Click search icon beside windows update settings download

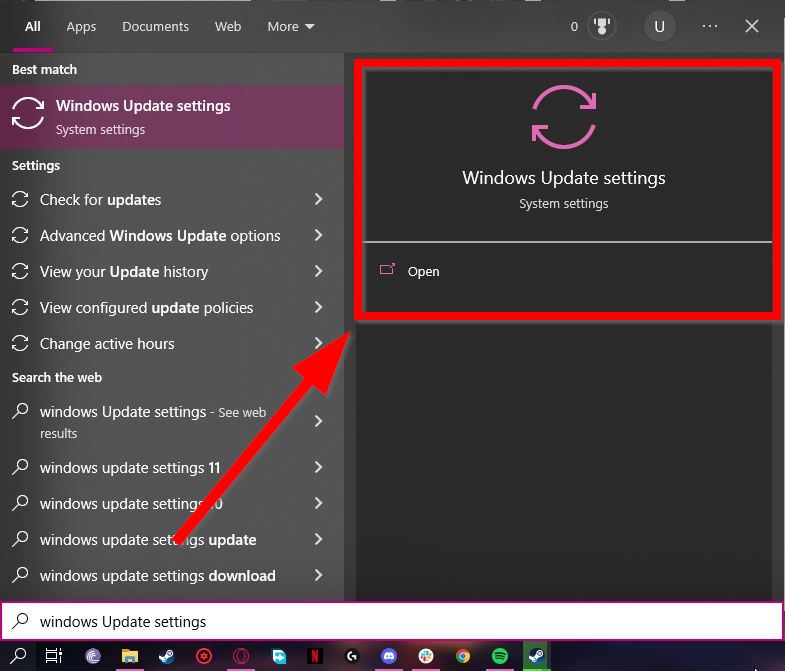20,575
